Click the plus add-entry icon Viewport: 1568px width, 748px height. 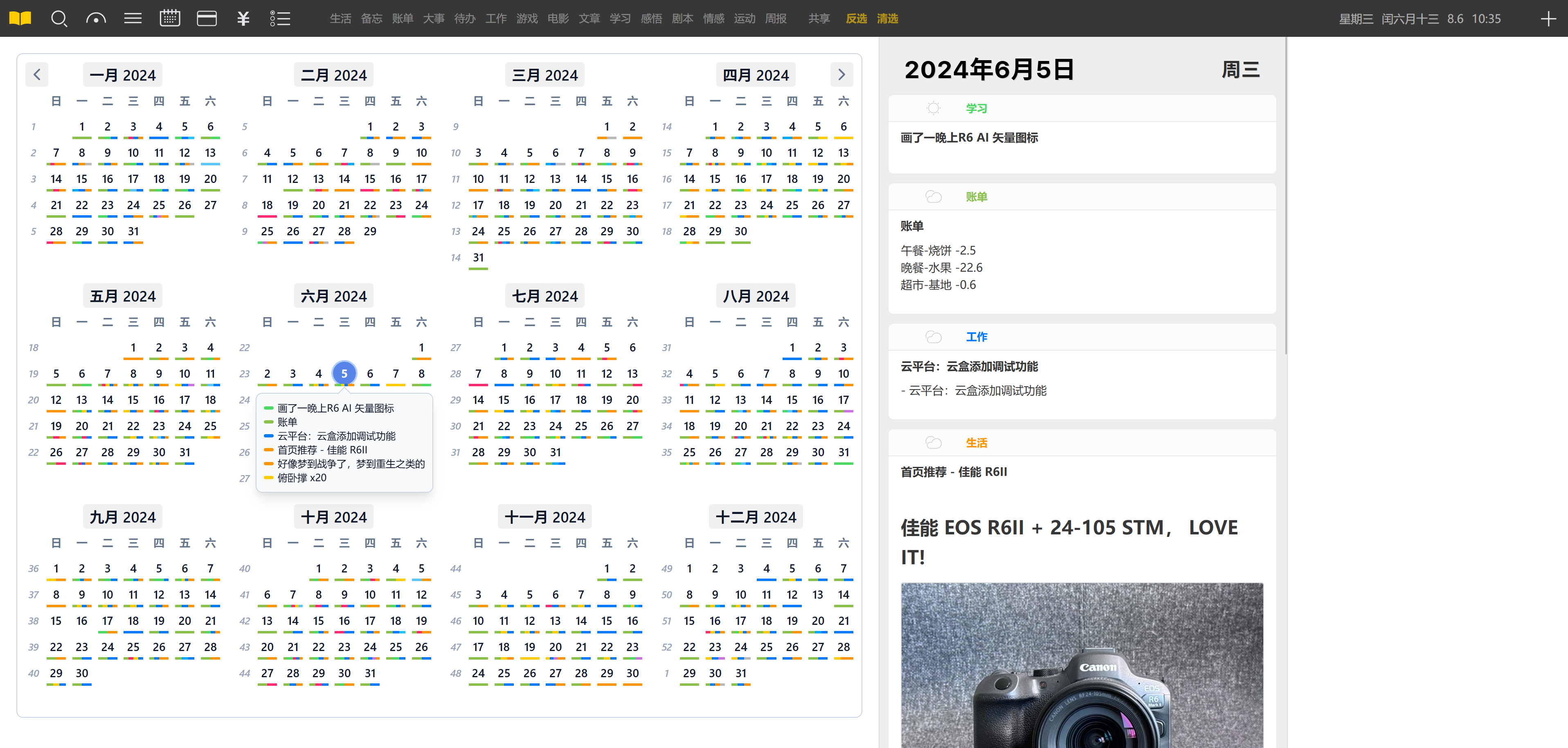coord(1548,18)
